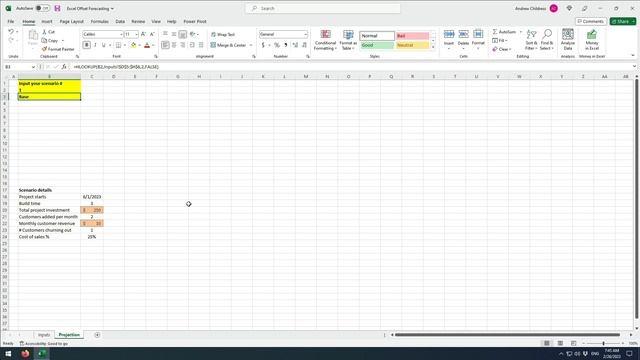Viewport: 640px width, 360px height.
Task: Click the Save disk icon in title bar
Action: (57, 8)
